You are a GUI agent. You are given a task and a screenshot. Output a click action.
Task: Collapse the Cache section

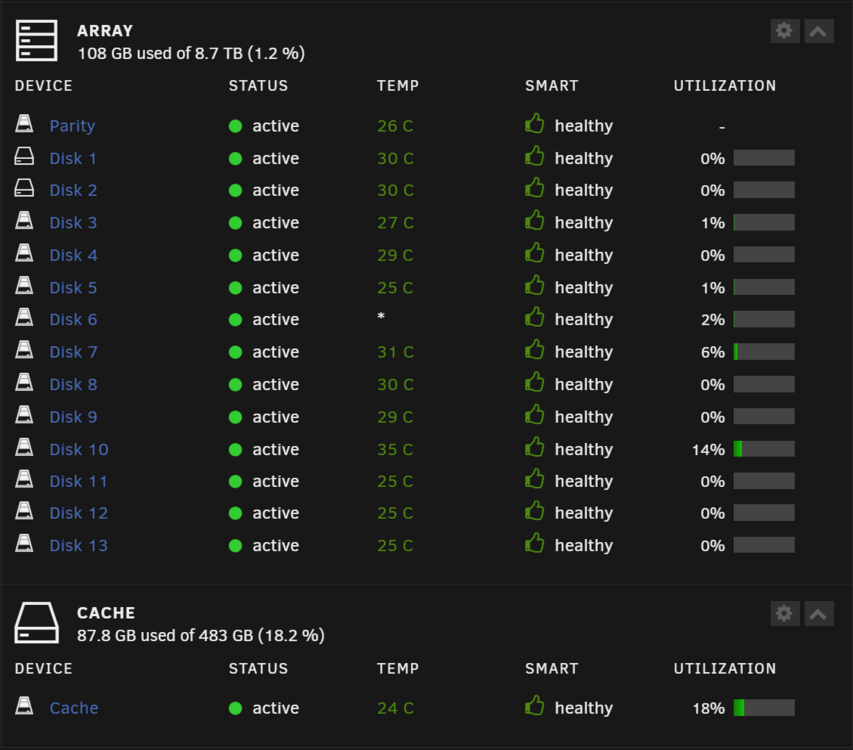818,613
